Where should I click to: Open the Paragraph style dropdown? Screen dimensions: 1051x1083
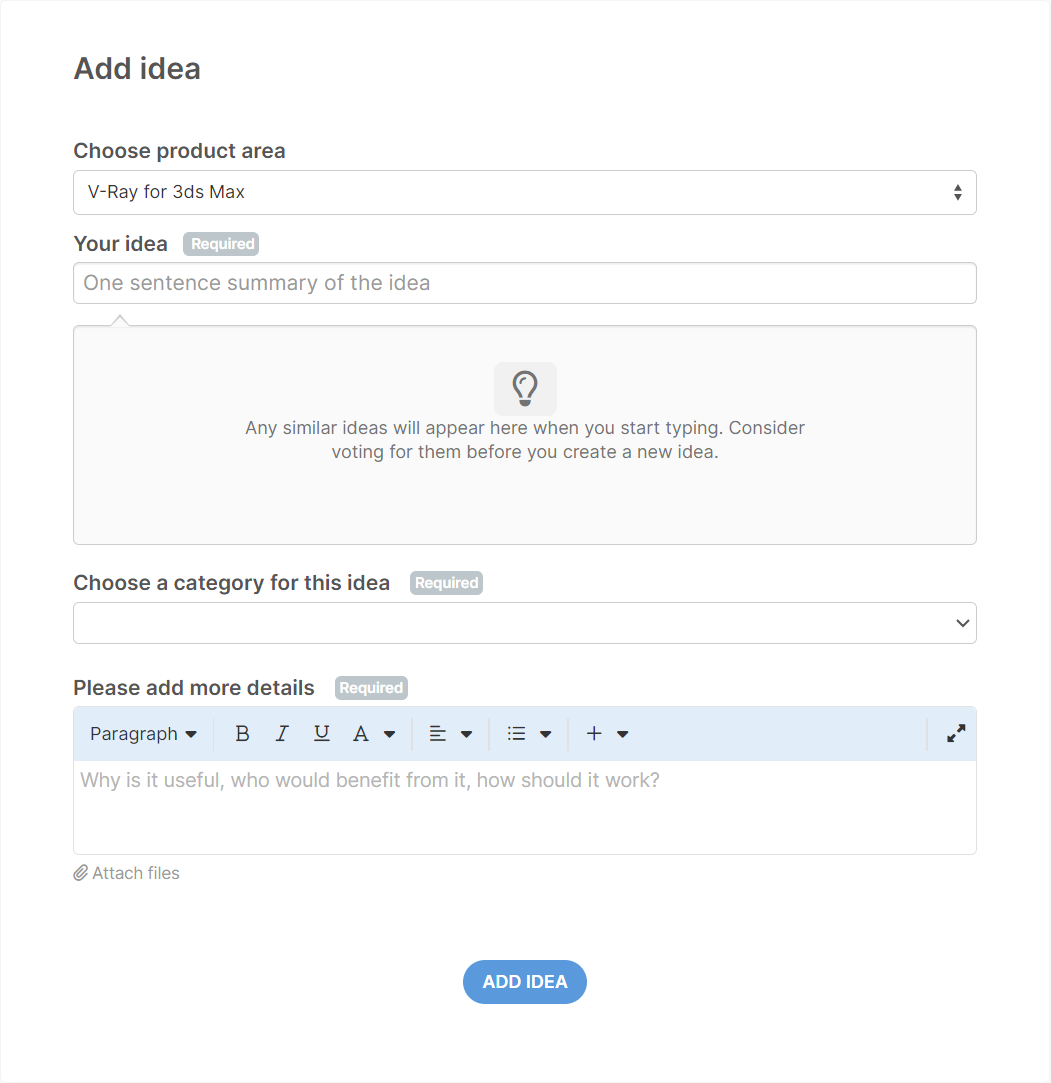[x=143, y=734]
